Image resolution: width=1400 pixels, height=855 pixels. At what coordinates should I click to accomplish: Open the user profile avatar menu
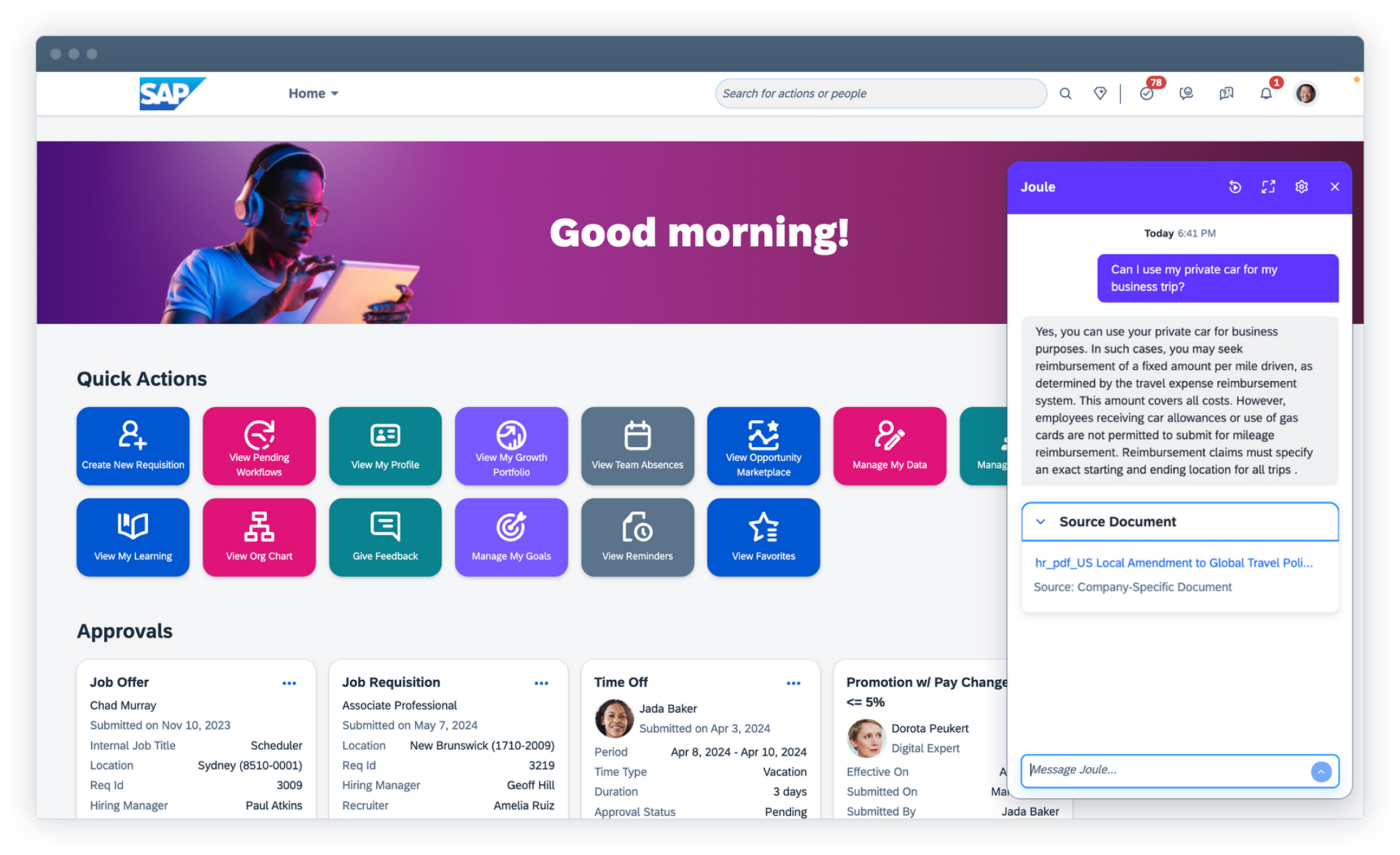pyautogui.click(x=1305, y=93)
